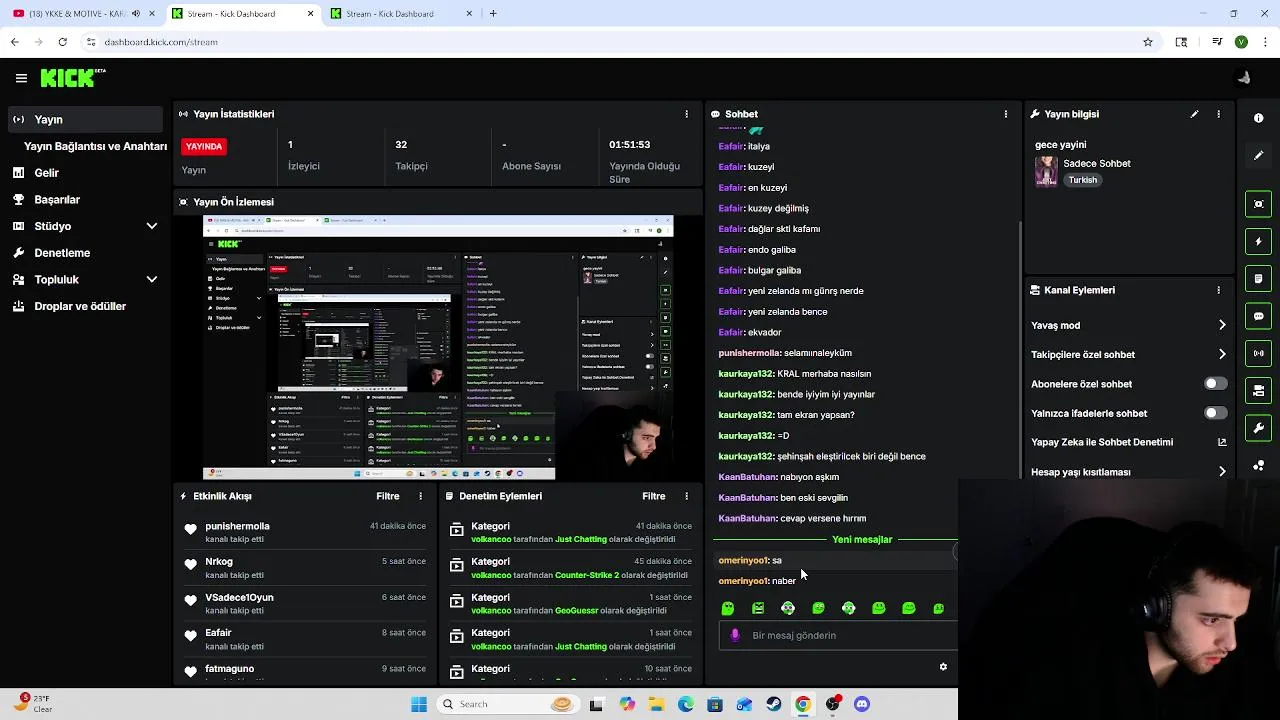Screen dimensions: 1280x720
Task: Open Steam from the taskbar
Action: pyautogui.click(x=773, y=704)
